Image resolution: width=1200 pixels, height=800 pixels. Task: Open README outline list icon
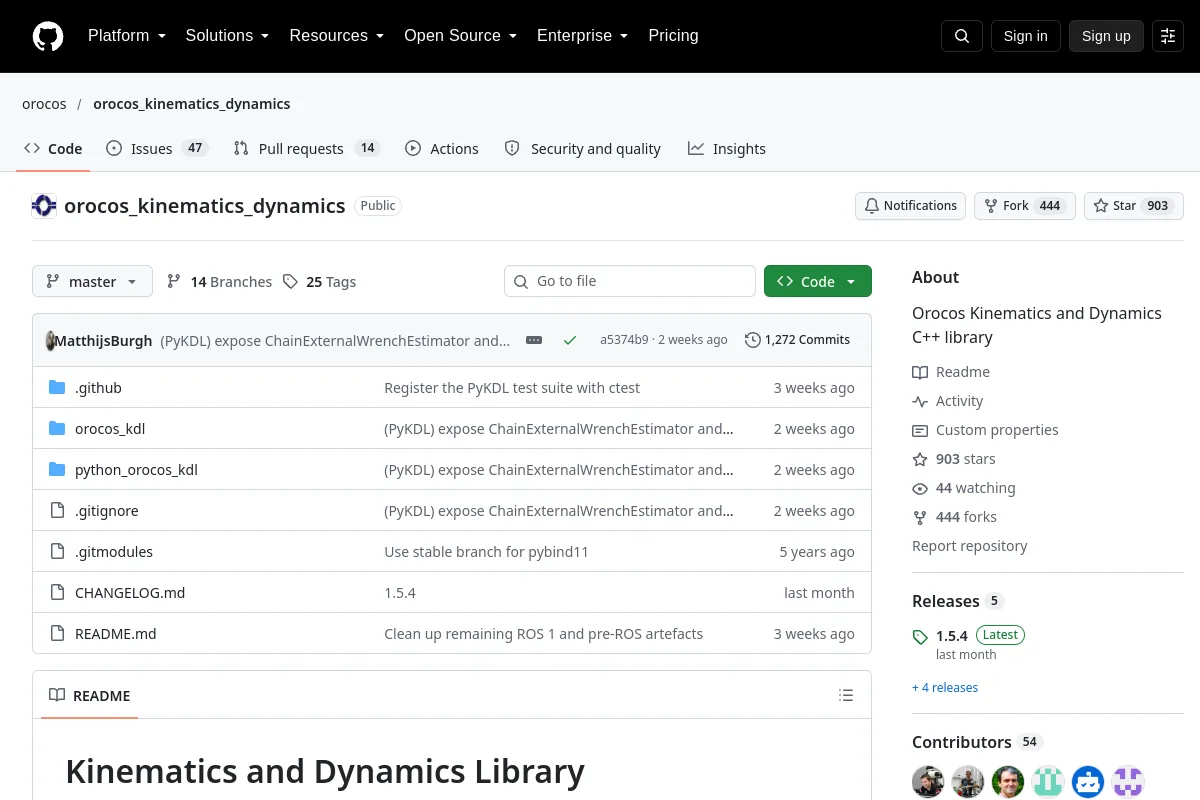(846, 695)
